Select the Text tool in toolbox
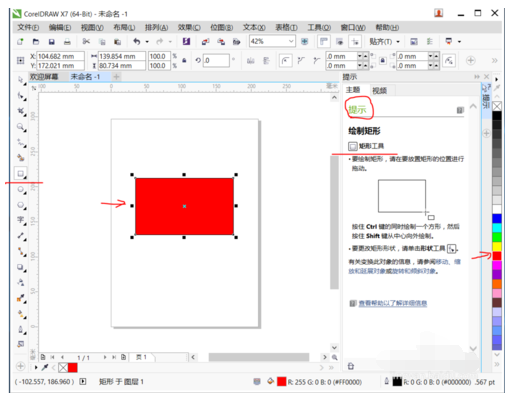Screen dimensions: 513x393 click(x=21, y=220)
